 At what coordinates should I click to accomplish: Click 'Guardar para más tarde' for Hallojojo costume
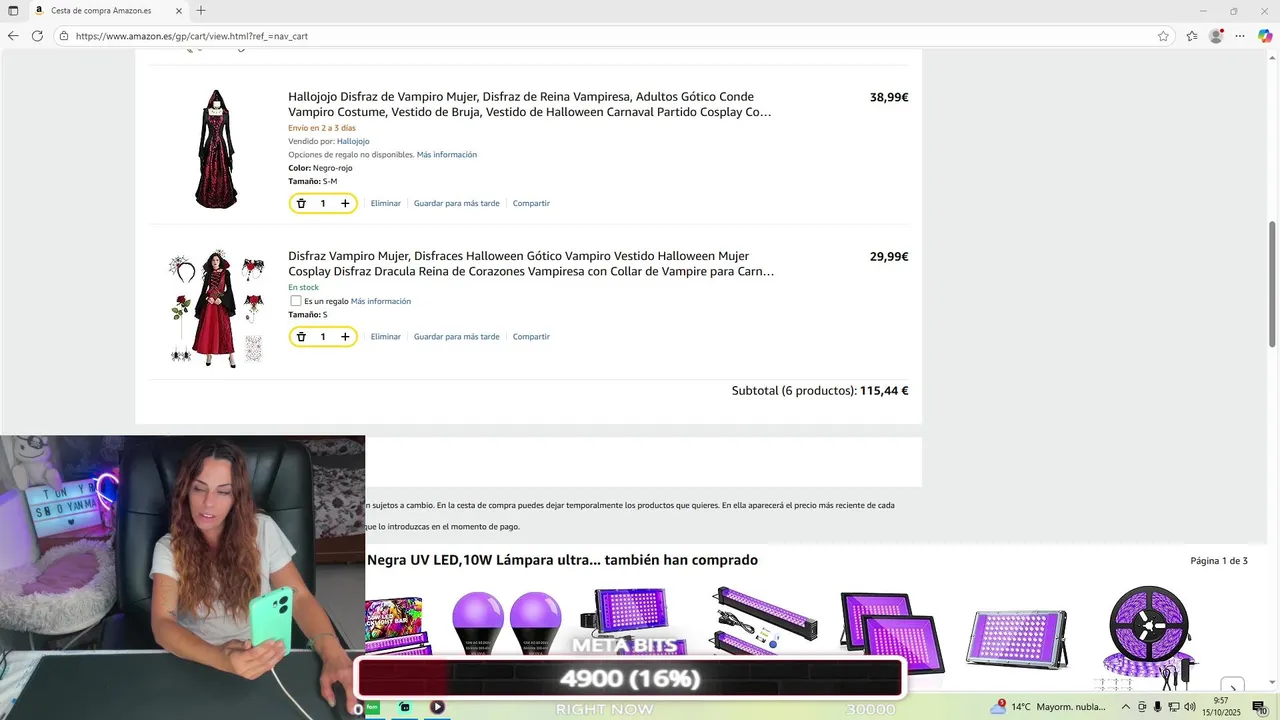457,203
